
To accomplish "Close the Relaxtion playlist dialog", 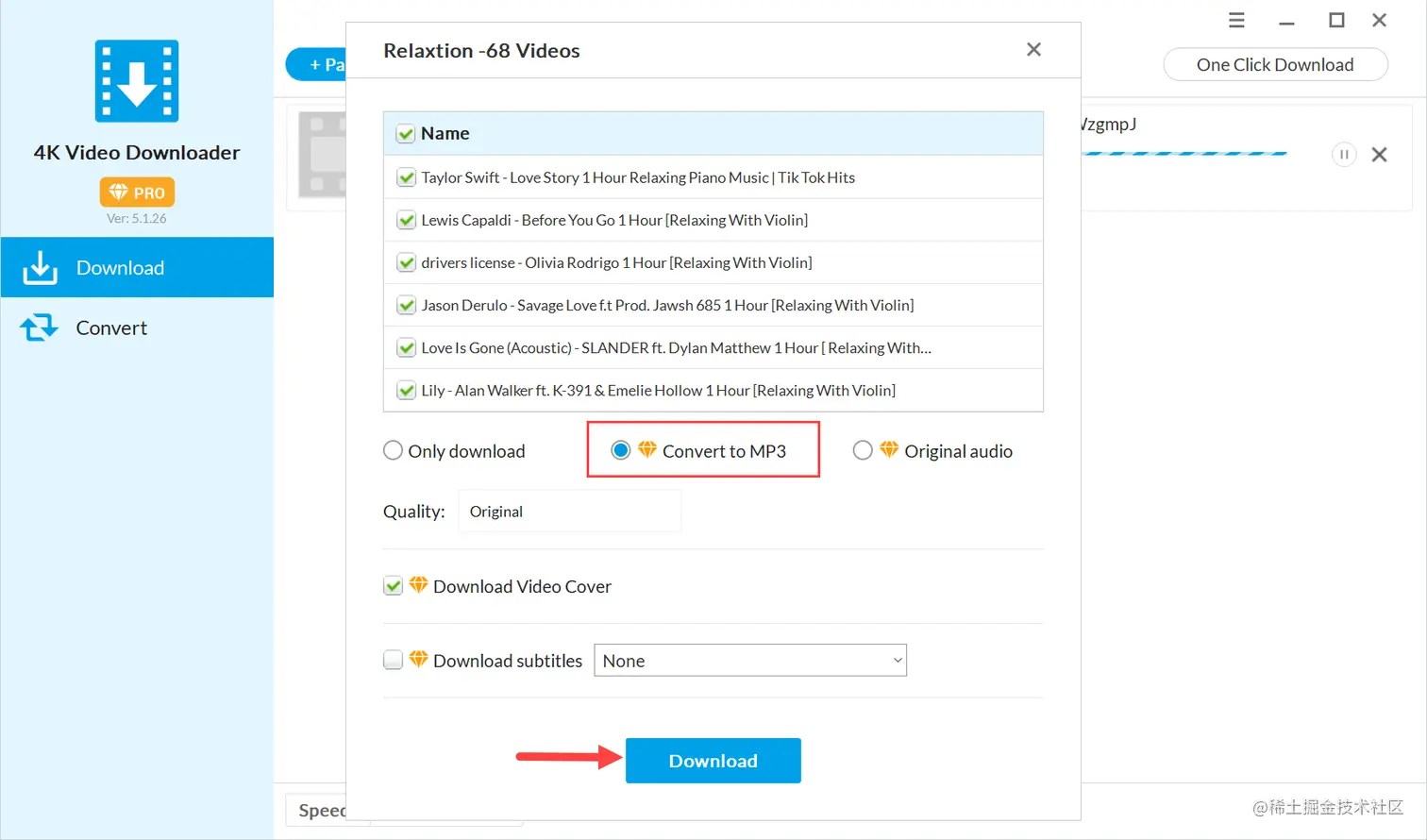I will 1033,49.
